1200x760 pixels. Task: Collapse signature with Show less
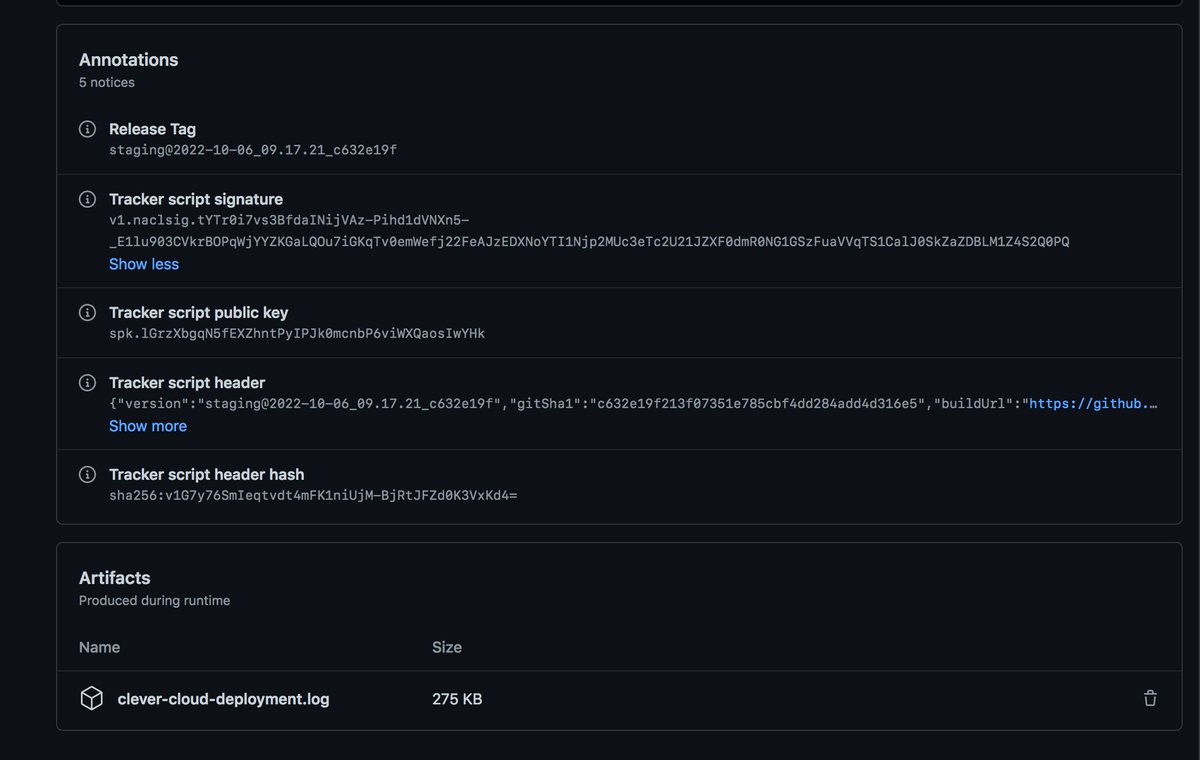(x=144, y=264)
